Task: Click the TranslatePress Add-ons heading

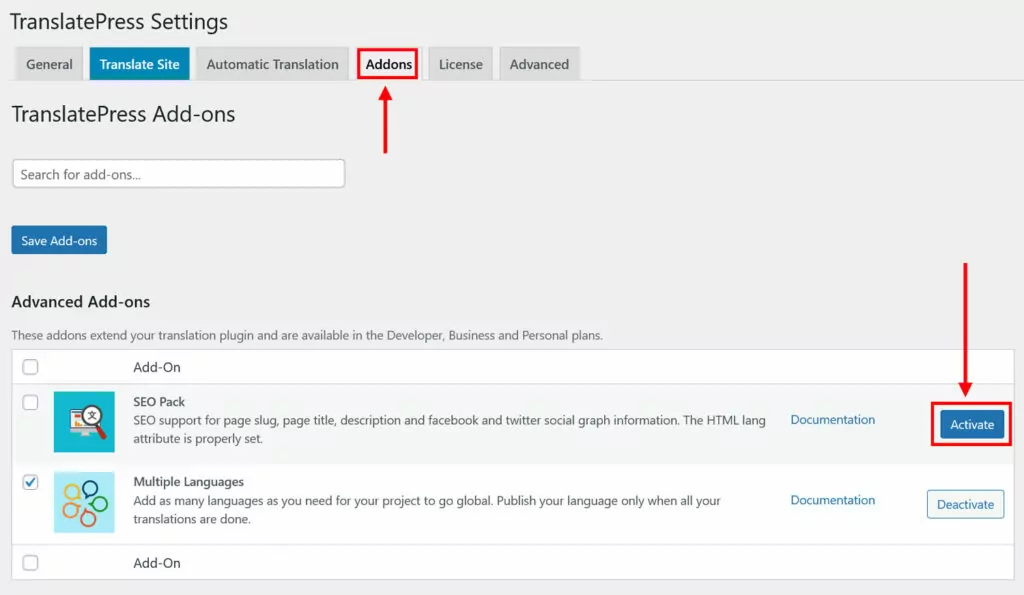Action: point(123,114)
